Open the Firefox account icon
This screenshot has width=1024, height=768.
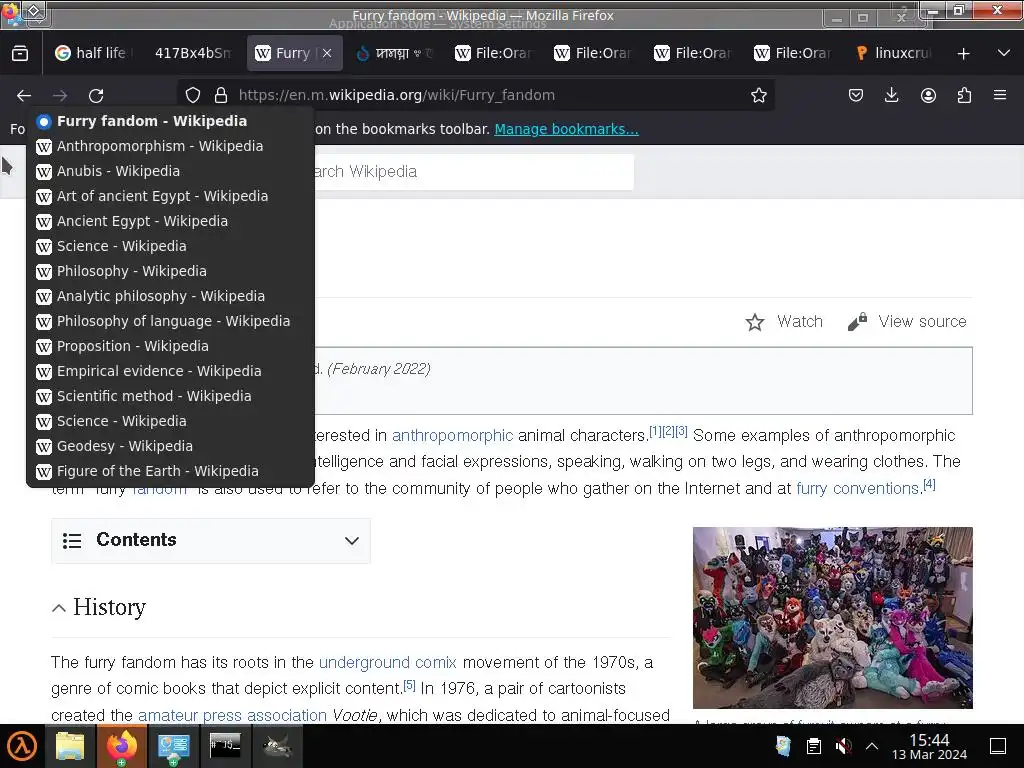(x=928, y=95)
